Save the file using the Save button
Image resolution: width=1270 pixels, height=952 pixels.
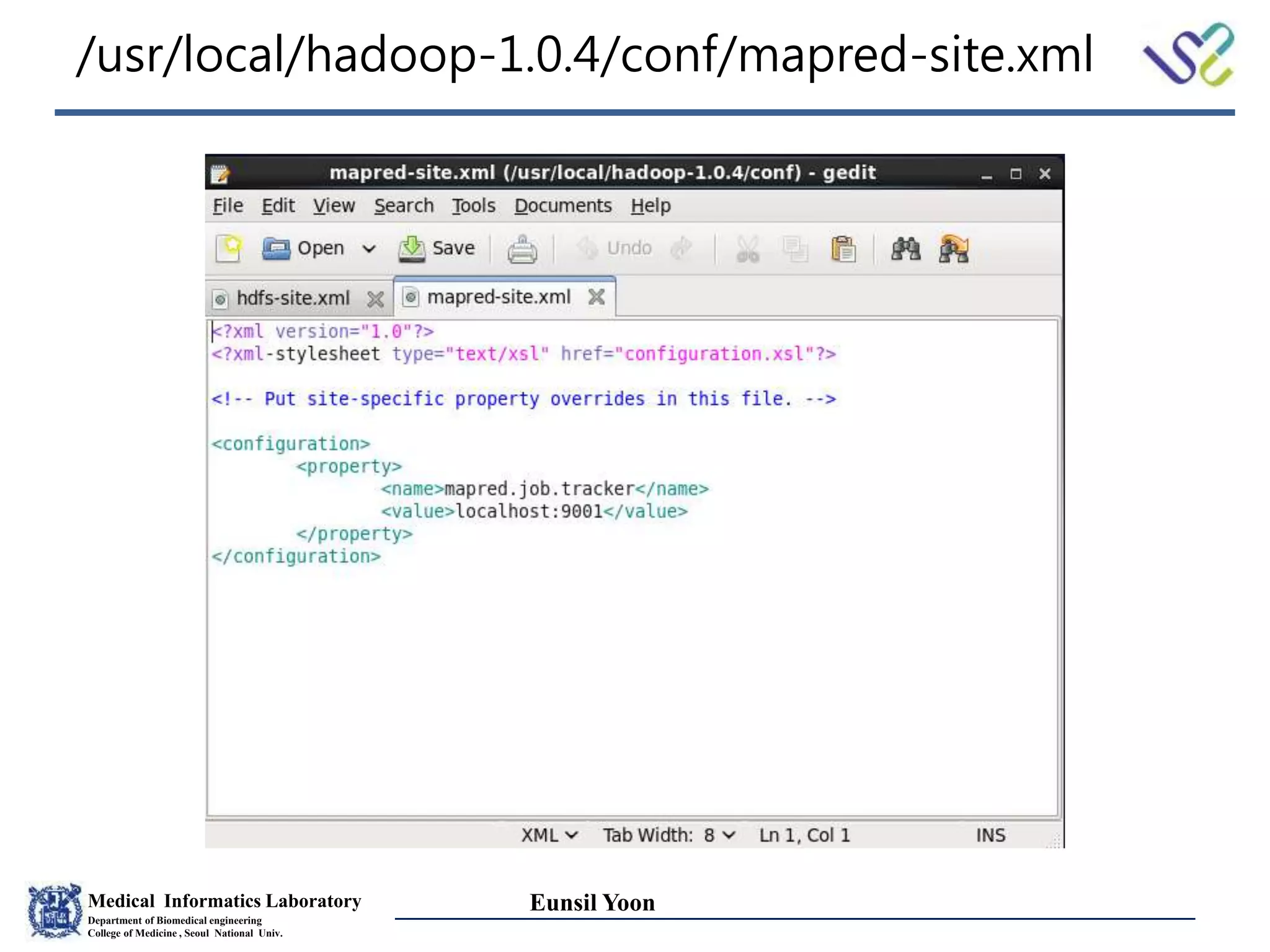[x=437, y=249]
